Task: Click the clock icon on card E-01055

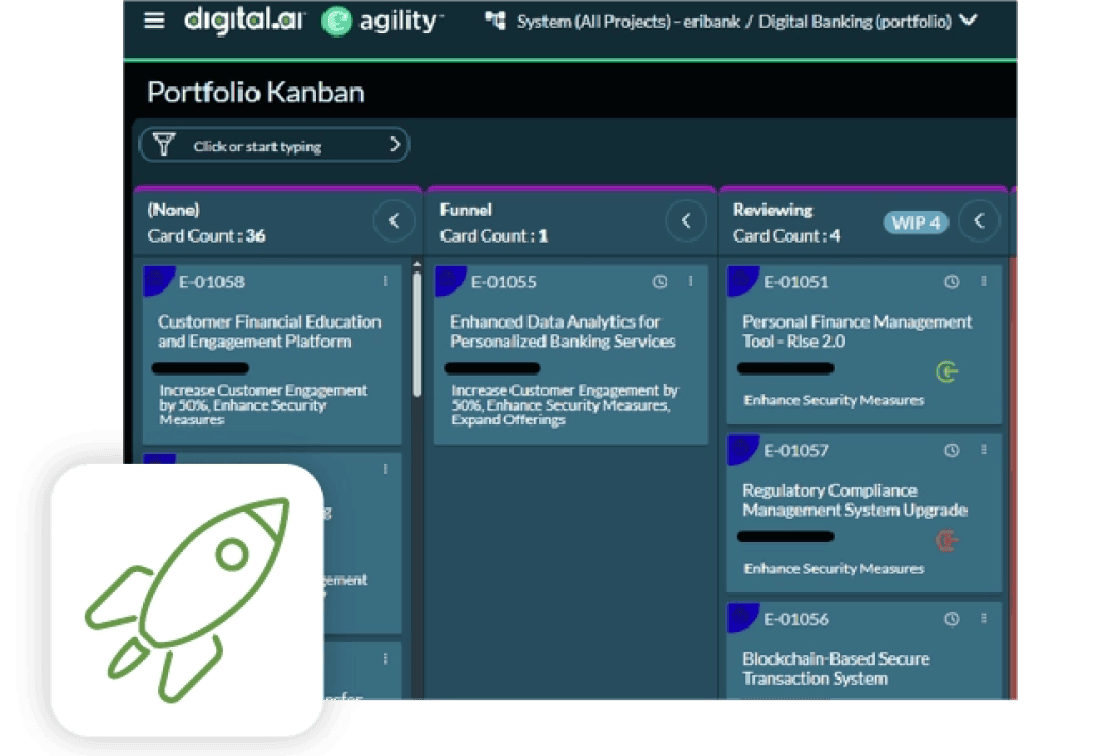Action: (659, 282)
